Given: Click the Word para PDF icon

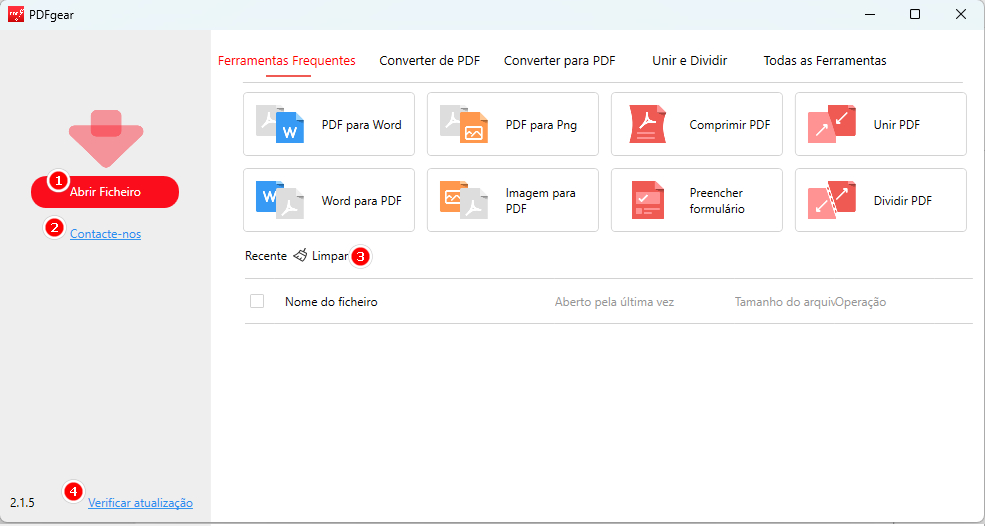Looking at the screenshot, I should click(x=280, y=200).
